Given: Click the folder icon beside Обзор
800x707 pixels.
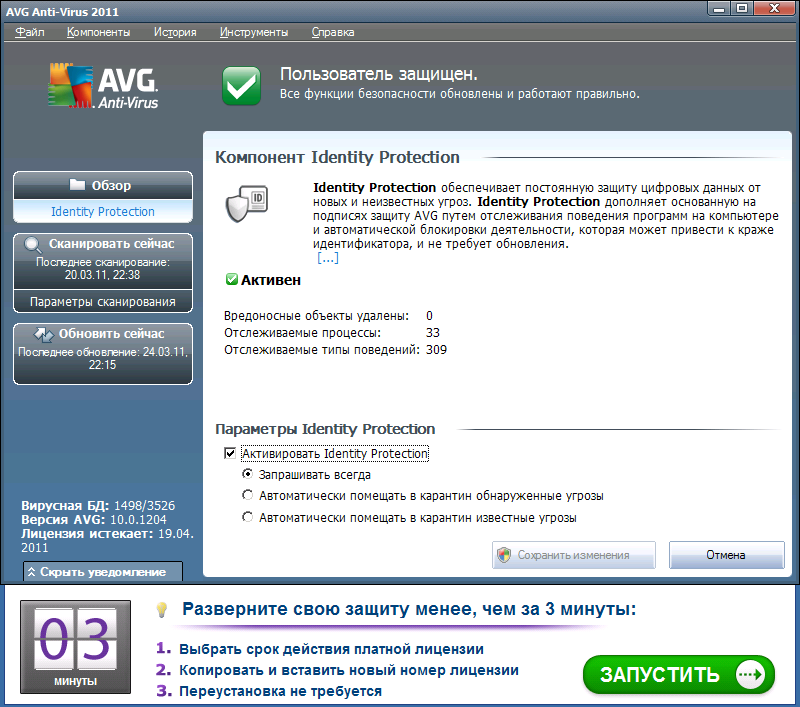Looking at the screenshot, I should point(77,184).
